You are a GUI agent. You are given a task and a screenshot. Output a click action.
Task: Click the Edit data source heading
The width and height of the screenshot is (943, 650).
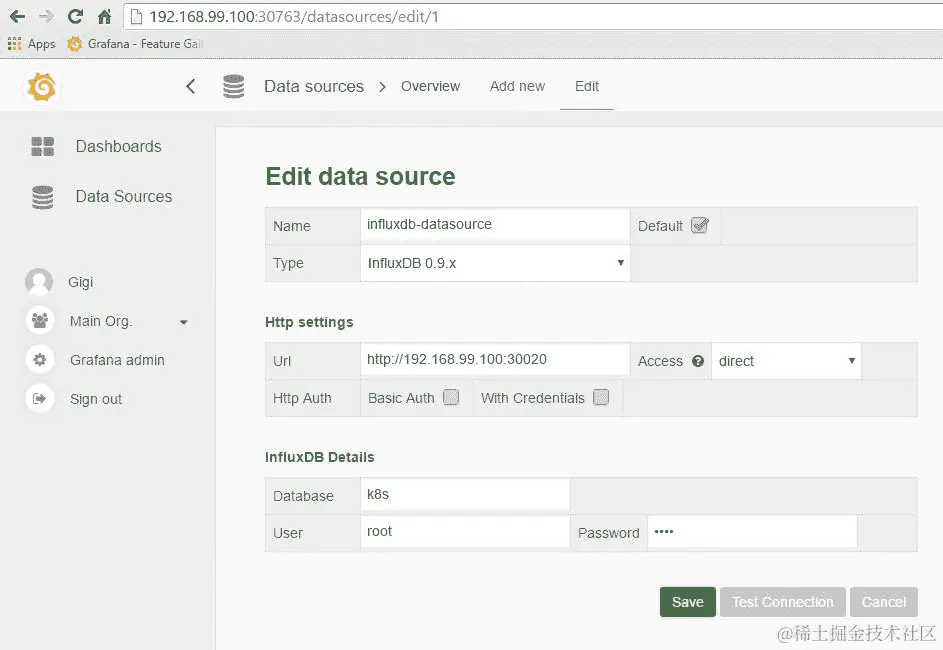click(x=360, y=176)
